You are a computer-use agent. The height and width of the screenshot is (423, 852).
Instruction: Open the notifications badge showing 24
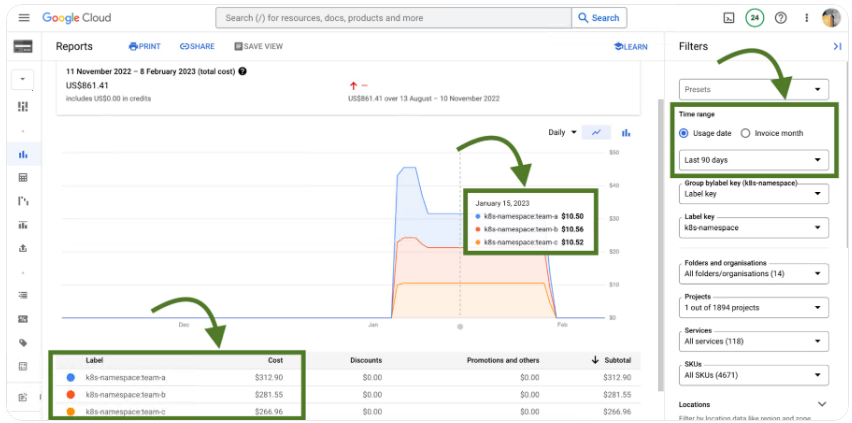(x=755, y=18)
